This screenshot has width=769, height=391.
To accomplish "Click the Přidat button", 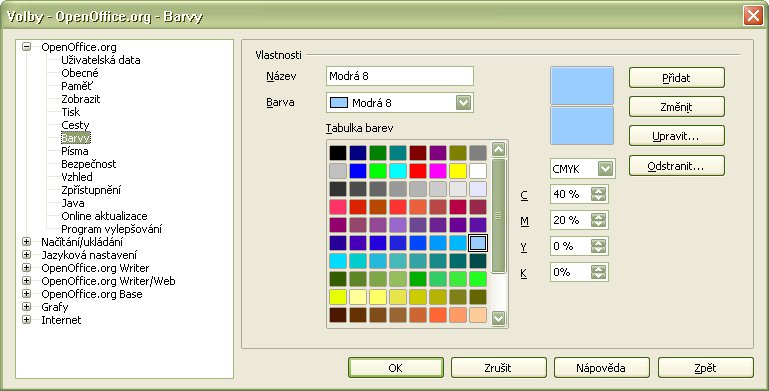I will point(676,78).
